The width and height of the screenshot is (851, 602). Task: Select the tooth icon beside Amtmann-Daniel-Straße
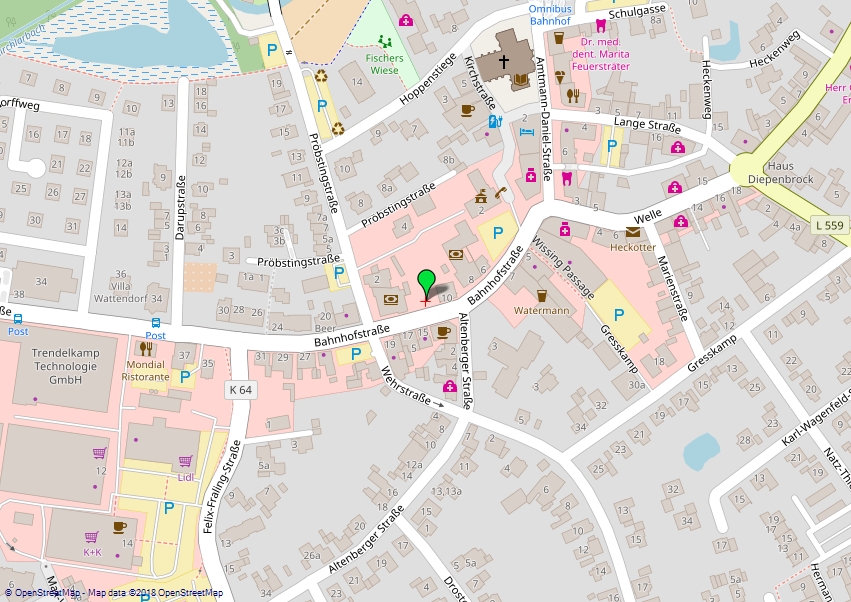point(567,178)
